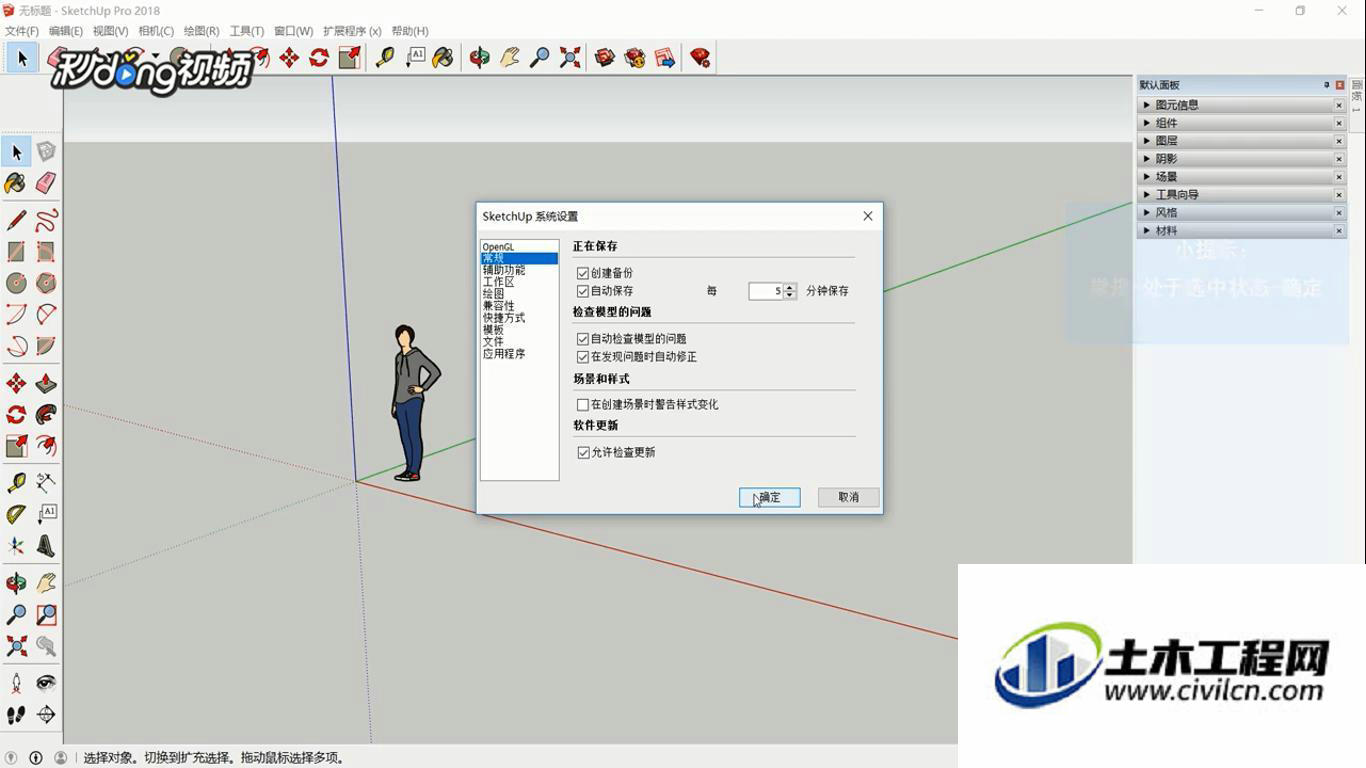Image resolution: width=1366 pixels, height=768 pixels.
Task: Expand the 阴影 panel
Action: pyautogui.click(x=1240, y=159)
